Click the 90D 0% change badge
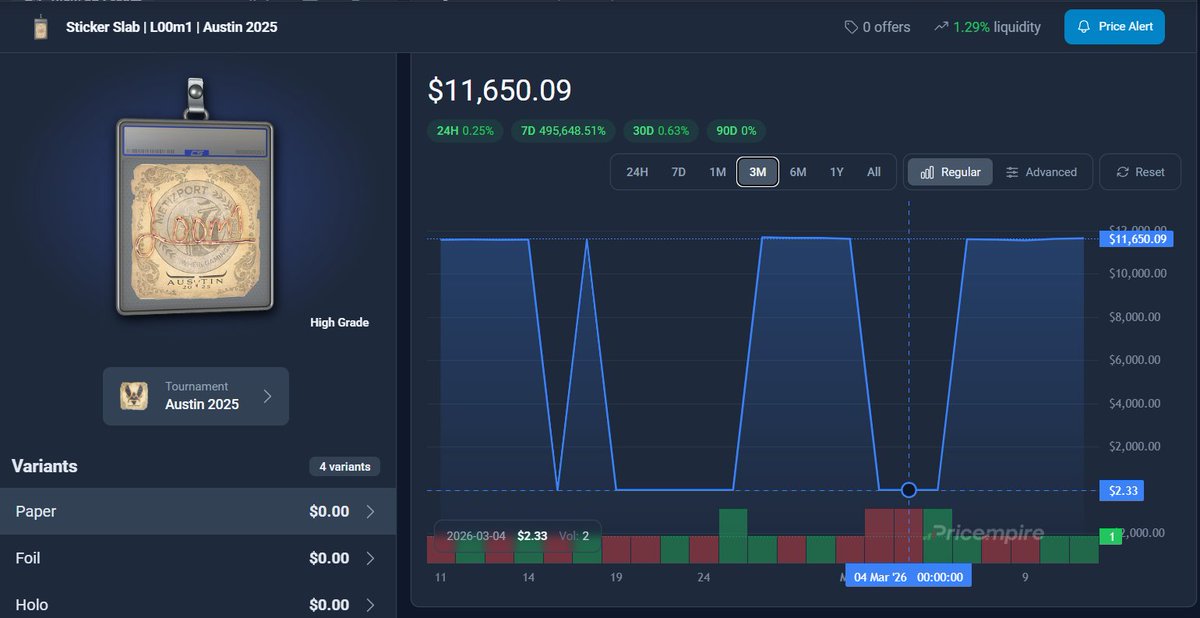Image resolution: width=1200 pixels, height=618 pixels. pyautogui.click(x=736, y=131)
